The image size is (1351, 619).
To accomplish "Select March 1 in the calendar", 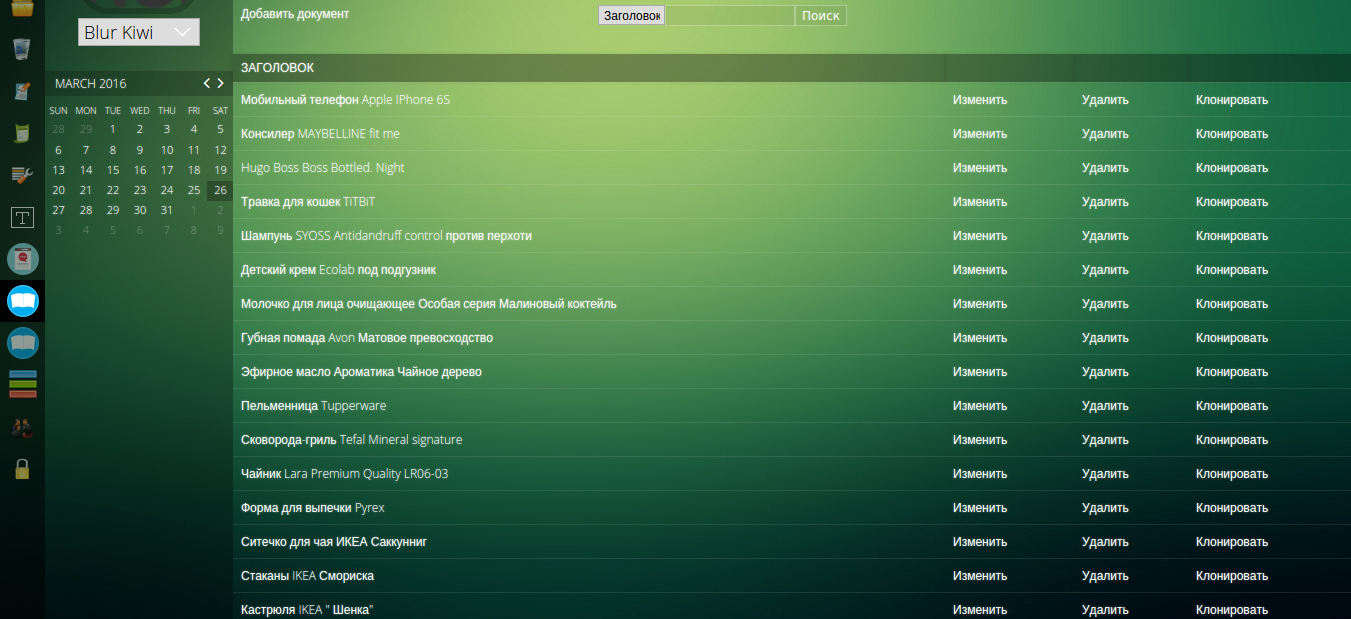I will [x=113, y=129].
